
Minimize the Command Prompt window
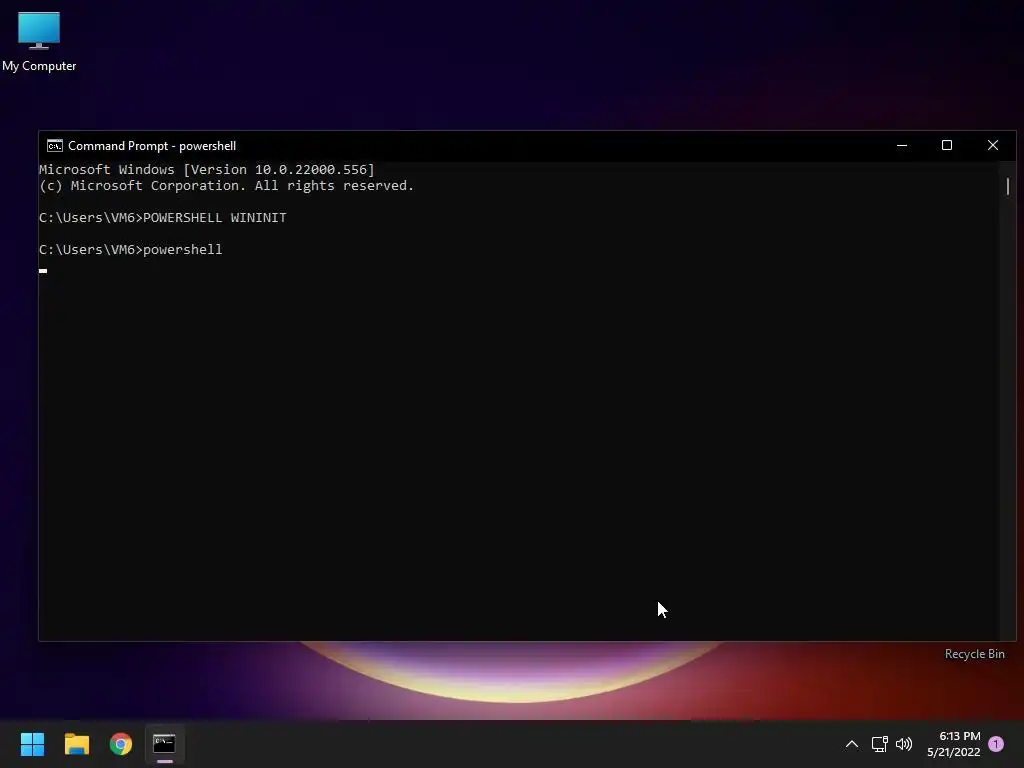tap(902, 146)
